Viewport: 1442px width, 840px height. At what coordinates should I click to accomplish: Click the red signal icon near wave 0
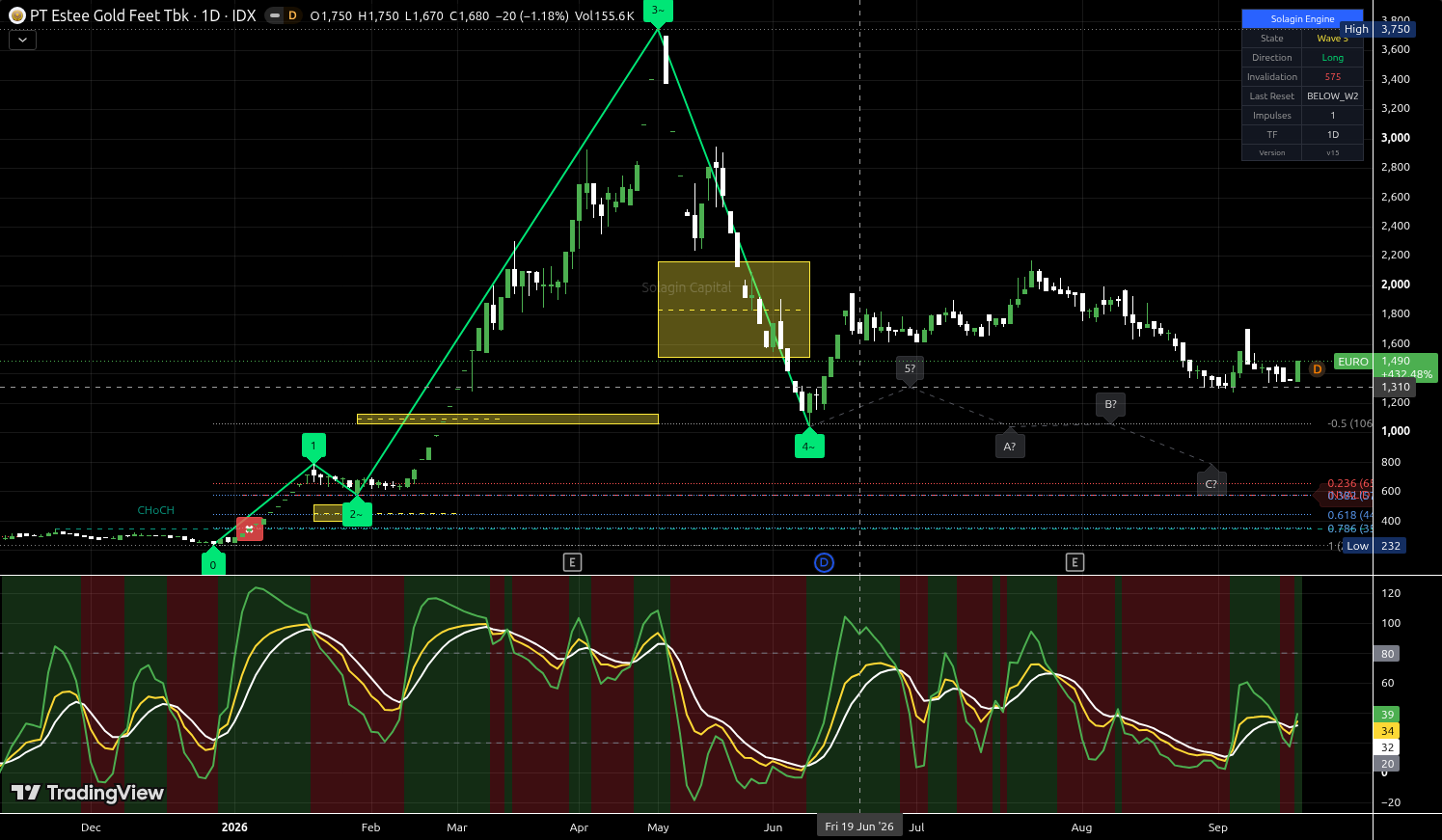(x=250, y=529)
